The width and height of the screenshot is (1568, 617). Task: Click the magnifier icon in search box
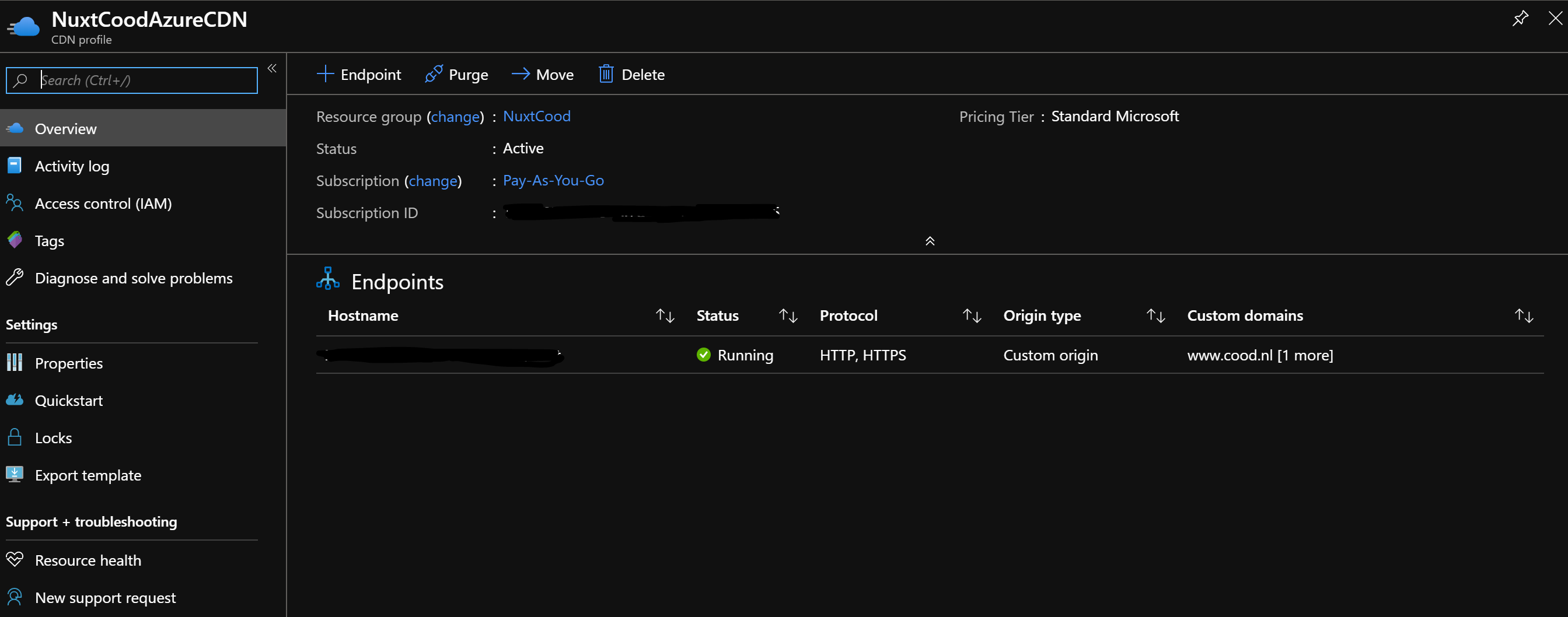coord(20,80)
